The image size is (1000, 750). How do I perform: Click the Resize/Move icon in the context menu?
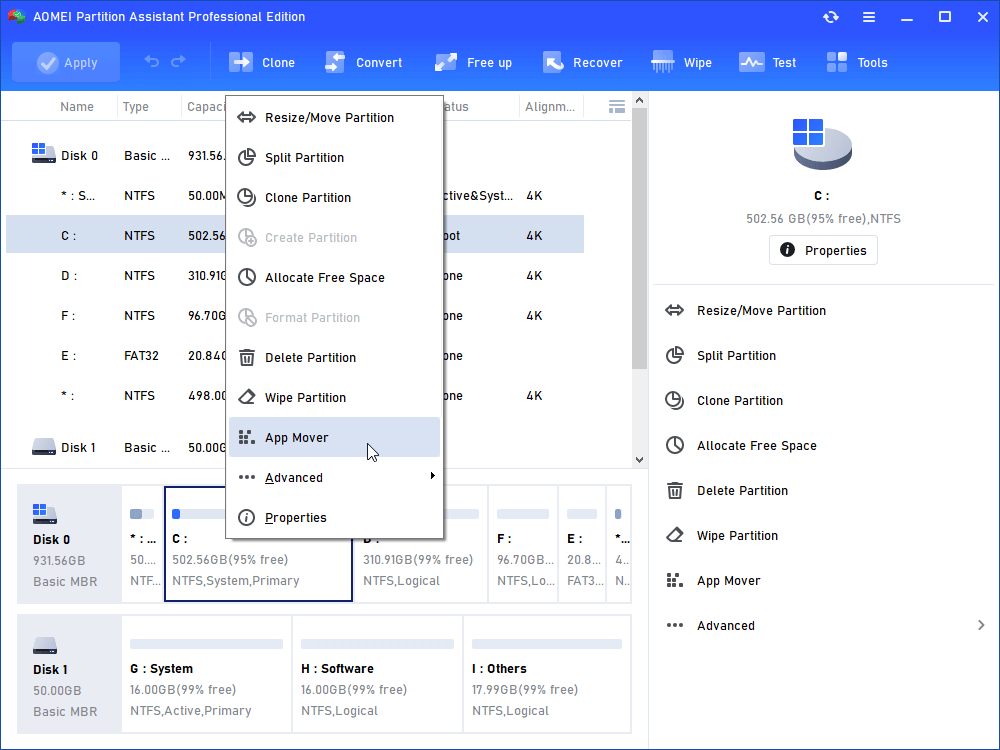coord(247,117)
